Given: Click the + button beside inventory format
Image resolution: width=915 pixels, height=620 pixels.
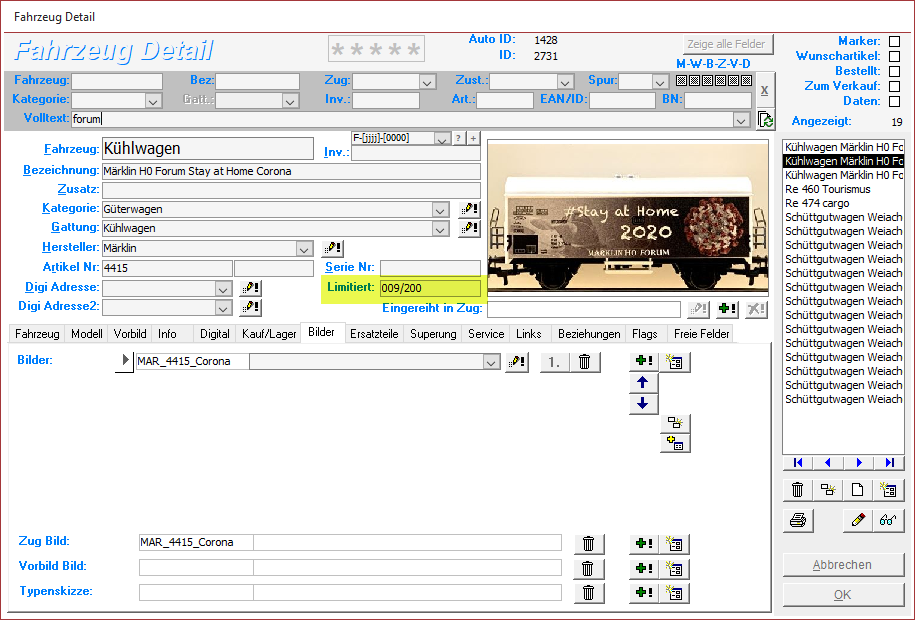Looking at the screenshot, I should [473, 138].
